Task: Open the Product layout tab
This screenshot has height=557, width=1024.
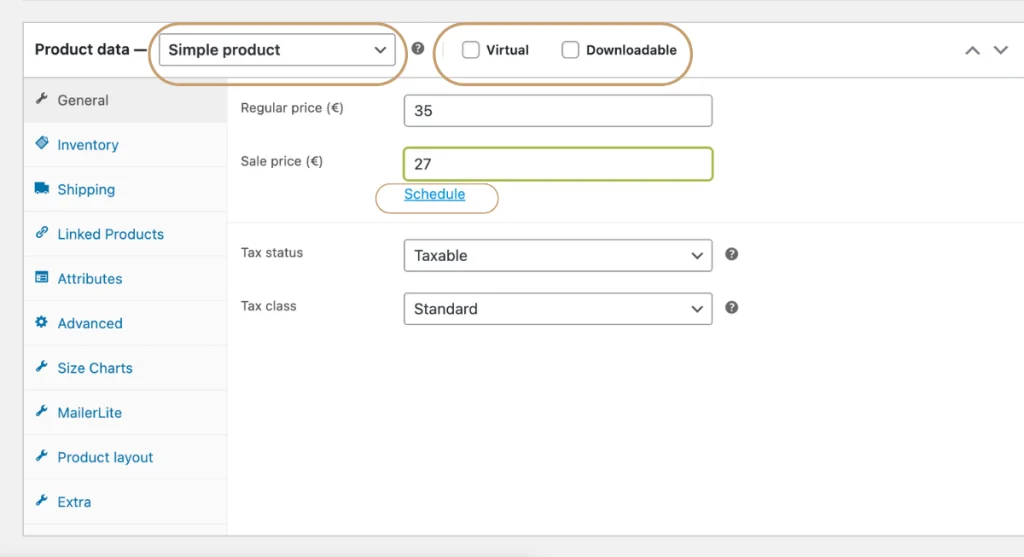Action: [125, 457]
